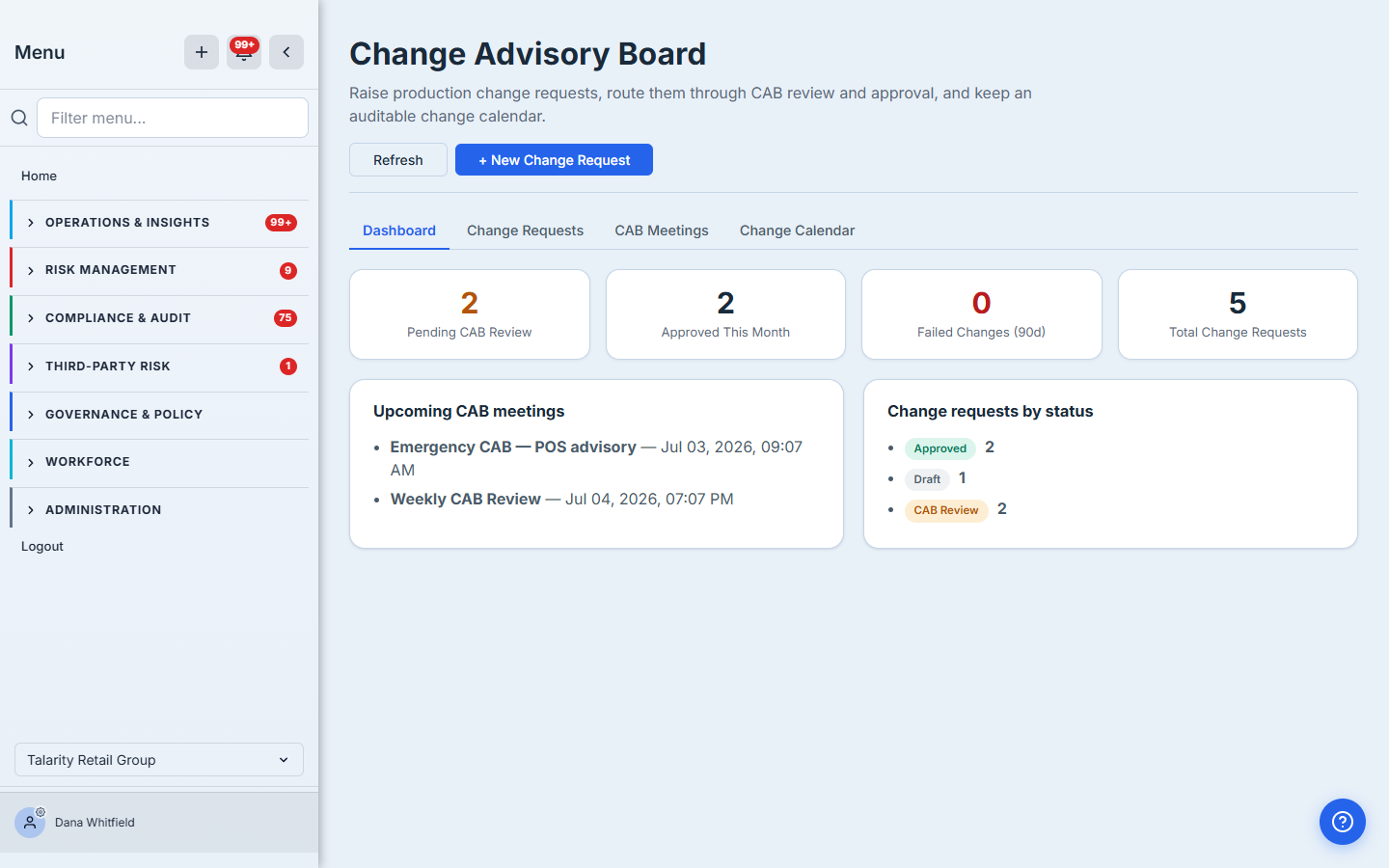The image size is (1389, 868).
Task: Click the Approved status pill
Action: coord(940,448)
